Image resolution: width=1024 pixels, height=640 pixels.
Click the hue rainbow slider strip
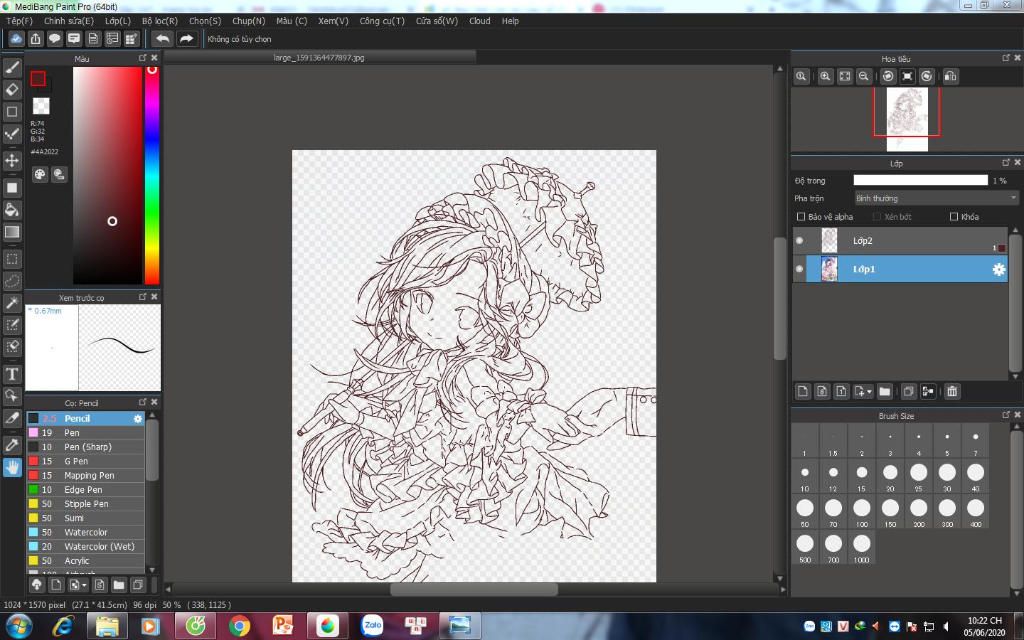pos(152,175)
